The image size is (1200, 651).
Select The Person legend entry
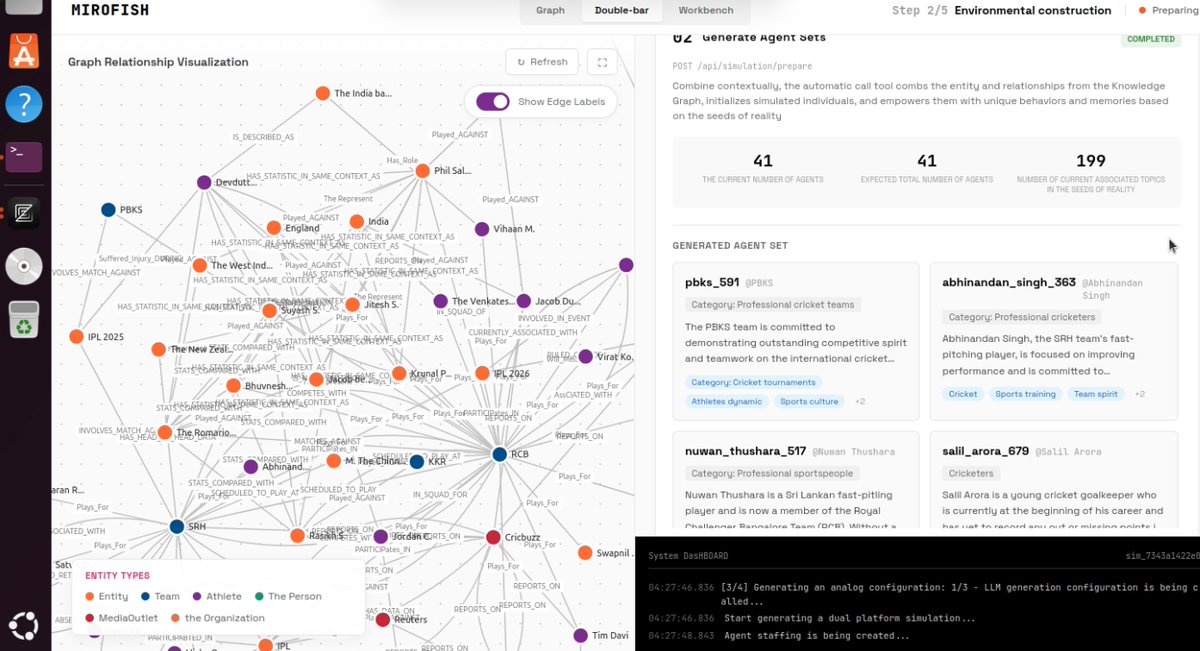click(289, 597)
